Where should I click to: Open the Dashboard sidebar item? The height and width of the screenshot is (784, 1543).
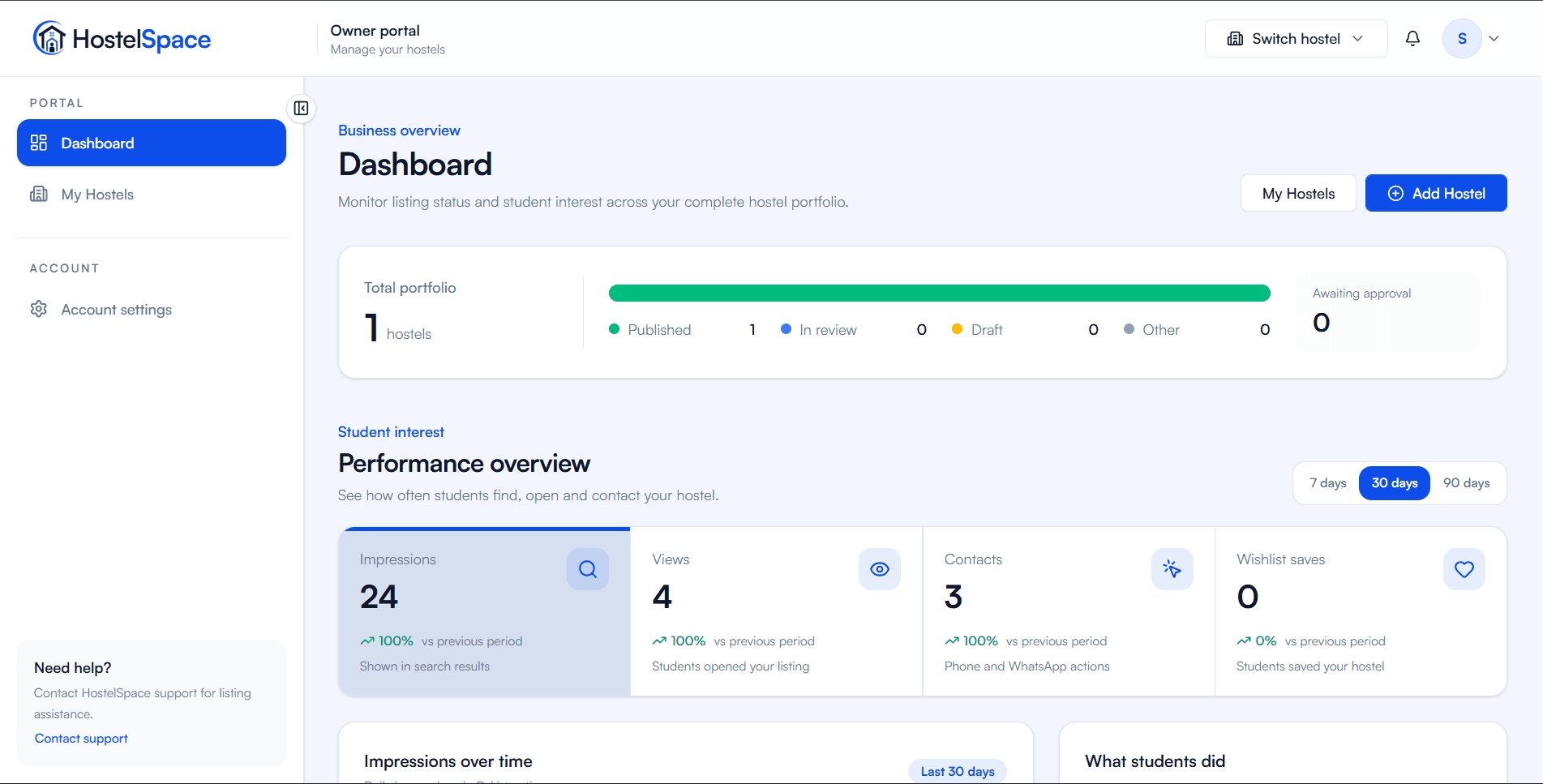click(x=152, y=143)
